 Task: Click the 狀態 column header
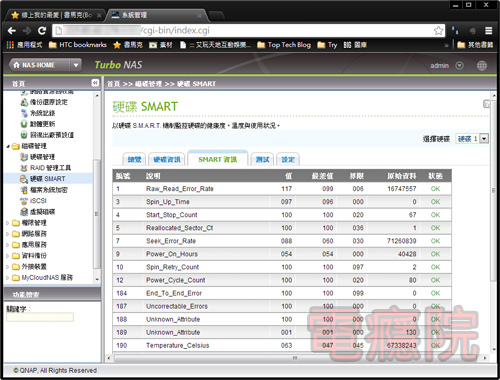click(x=435, y=176)
